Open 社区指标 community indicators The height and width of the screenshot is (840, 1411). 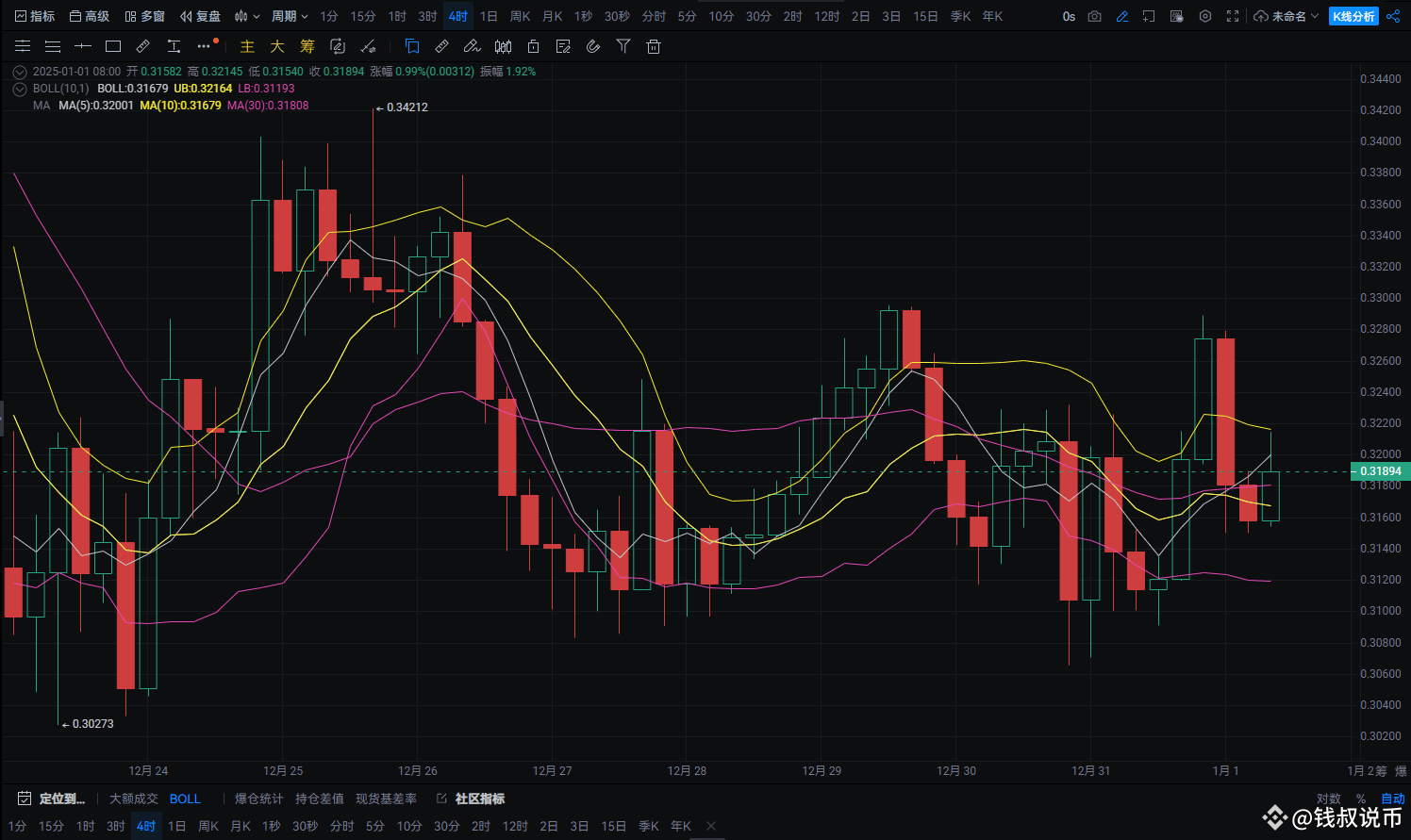[x=471, y=799]
